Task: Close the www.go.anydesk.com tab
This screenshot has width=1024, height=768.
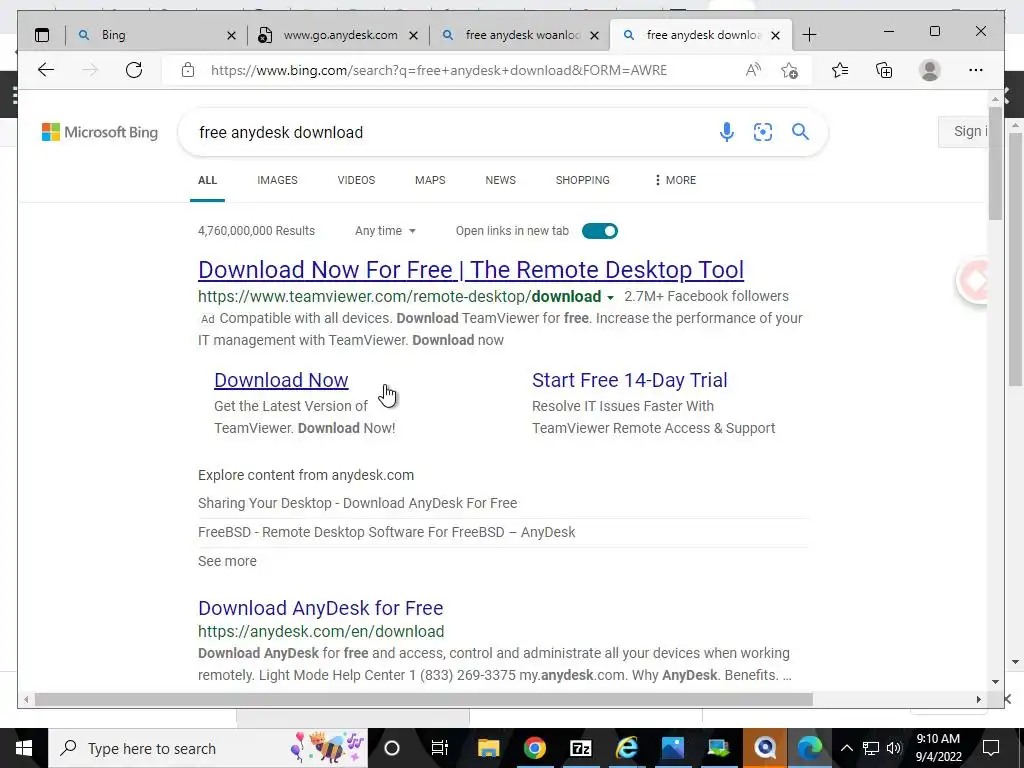Action: click(413, 35)
